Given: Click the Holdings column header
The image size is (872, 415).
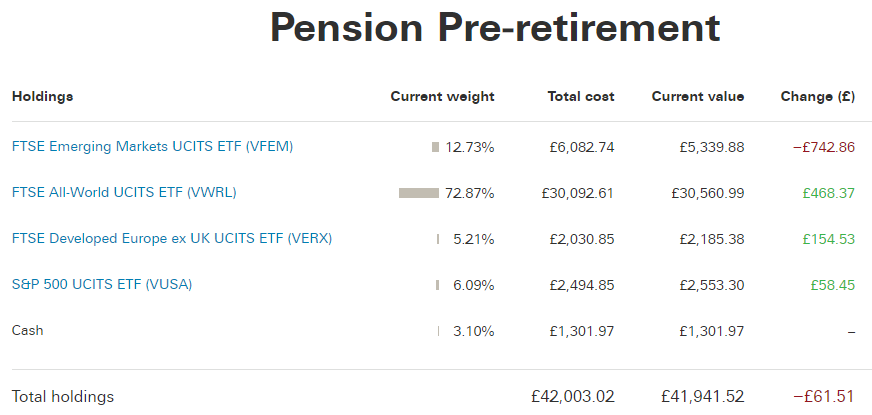Looking at the screenshot, I should (42, 96).
